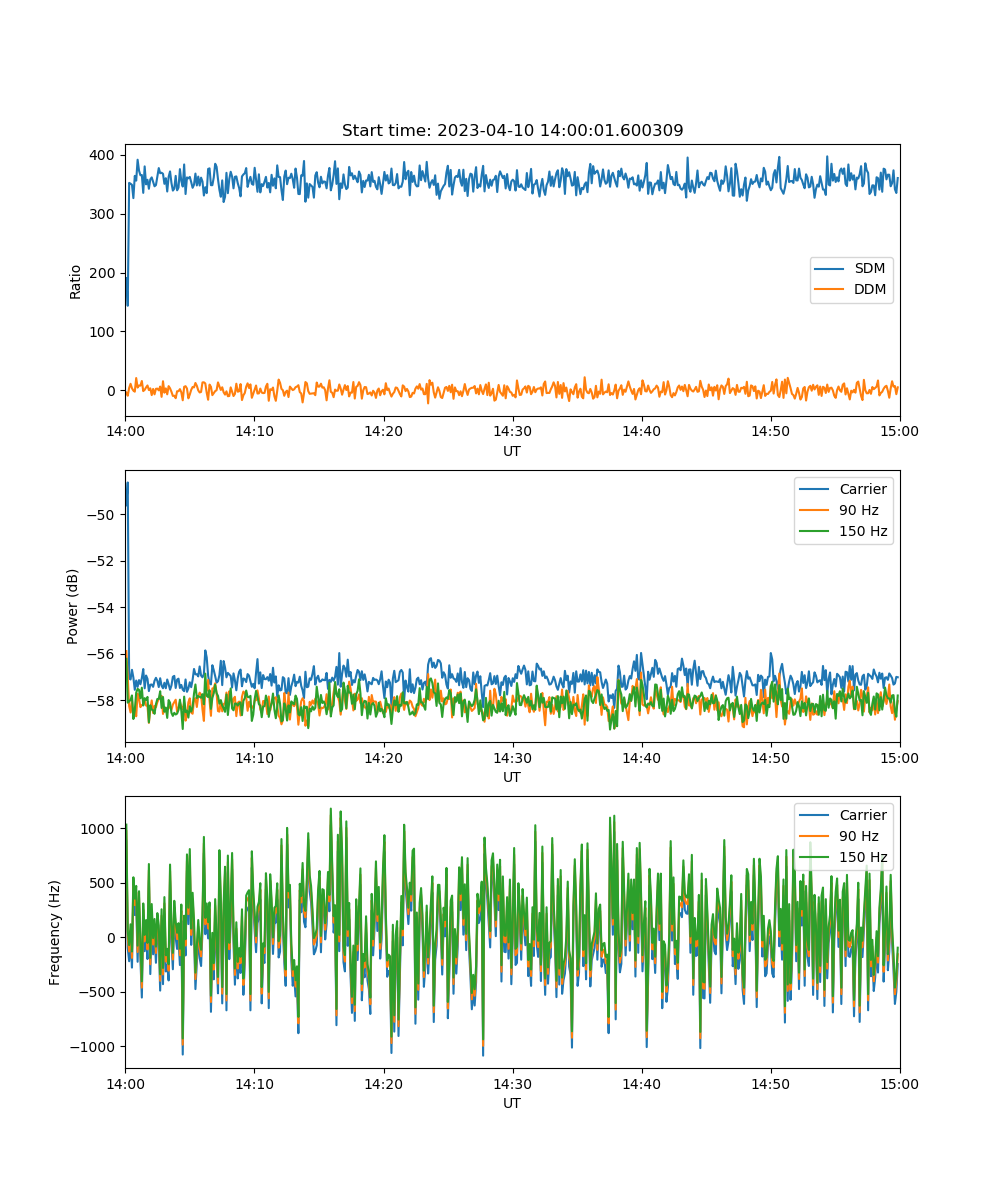
Task: Select 150 Hz label in the Frequency plot legend
Action: [863, 857]
